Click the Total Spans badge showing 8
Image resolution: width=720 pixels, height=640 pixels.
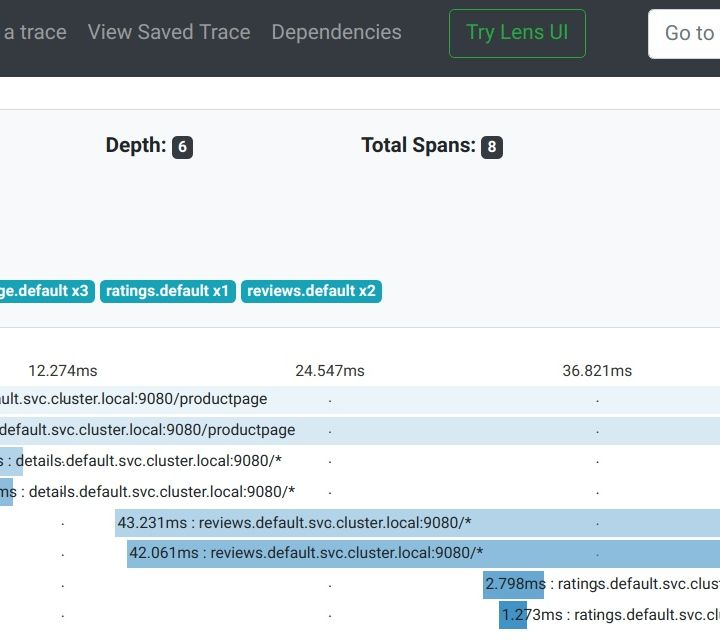point(491,147)
